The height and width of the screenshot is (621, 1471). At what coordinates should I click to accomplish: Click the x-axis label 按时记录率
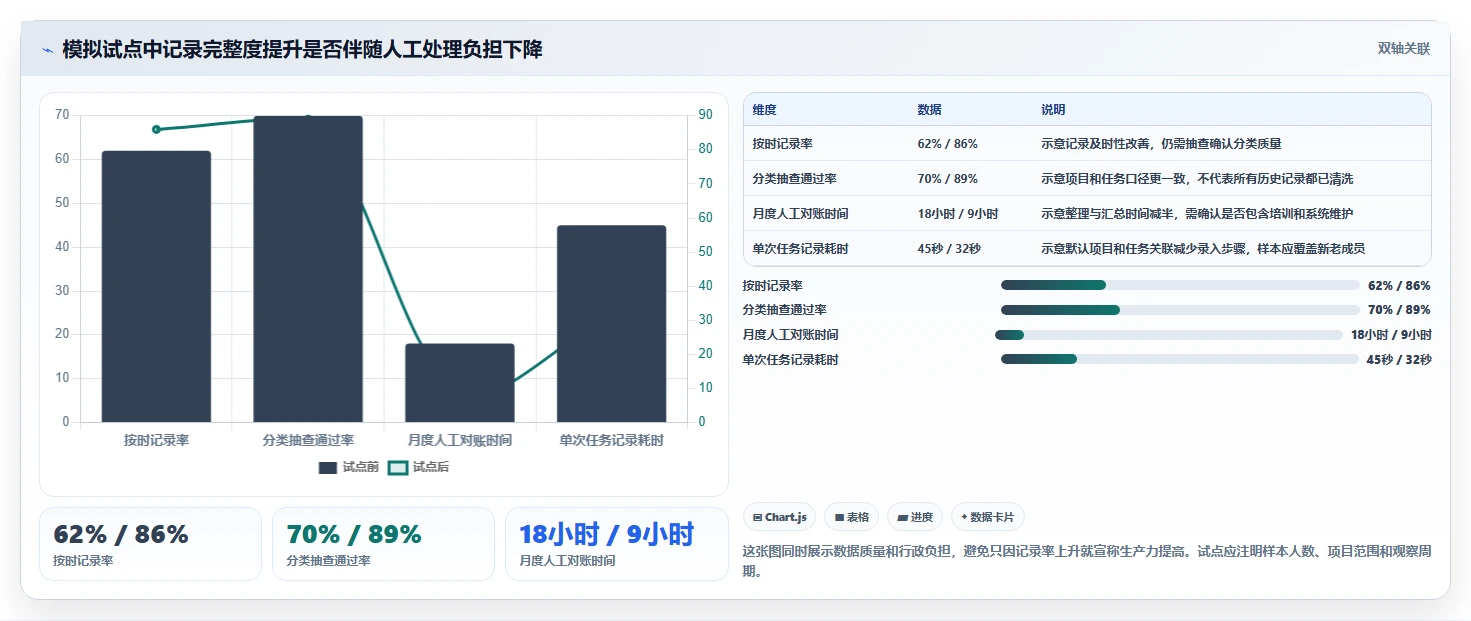[x=156, y=440]
